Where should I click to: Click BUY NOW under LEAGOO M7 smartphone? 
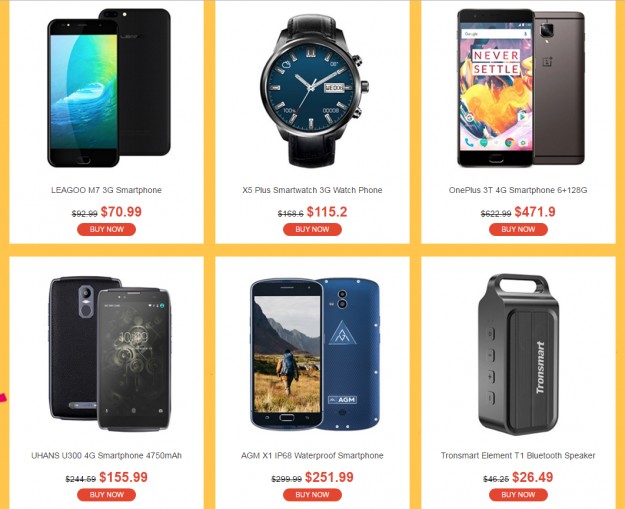[x=106, y=229]
